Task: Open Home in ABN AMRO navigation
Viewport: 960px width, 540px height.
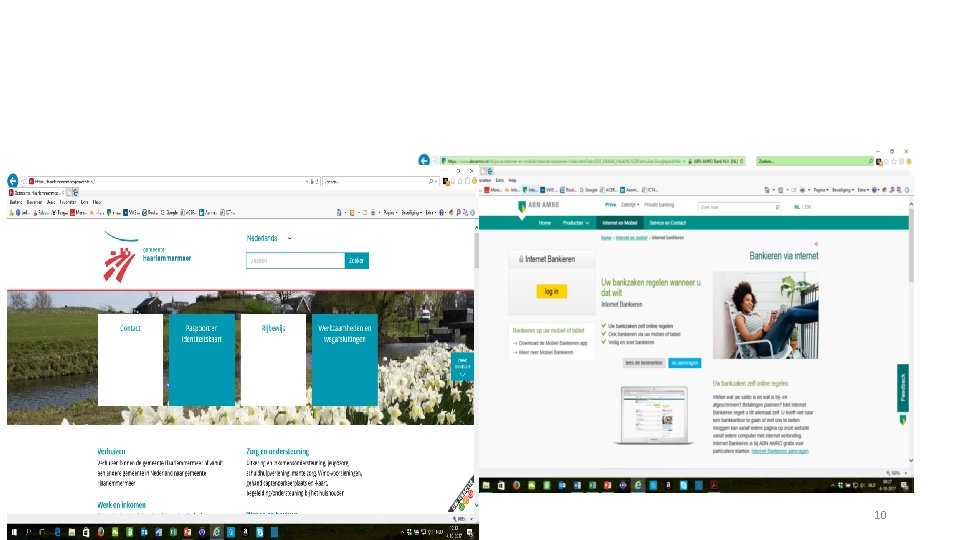Action: [545, 223]
